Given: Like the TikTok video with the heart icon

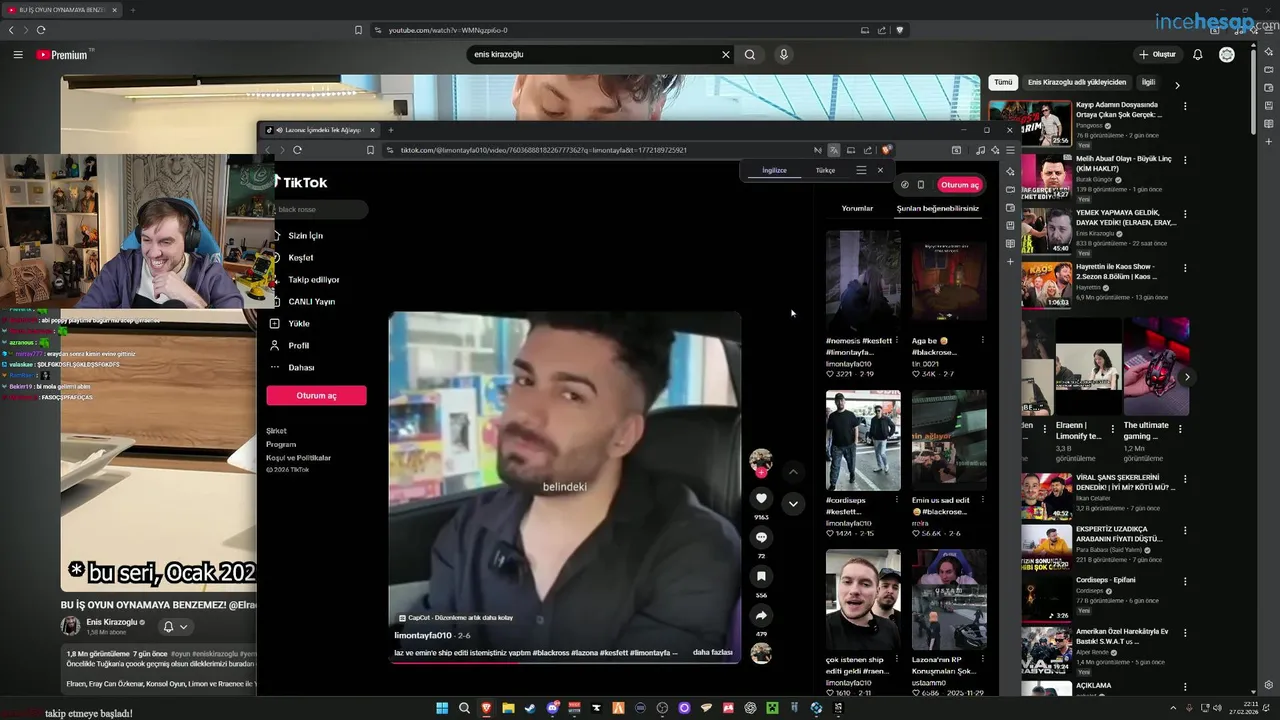Looking at the screenshot, I should 761,498.
